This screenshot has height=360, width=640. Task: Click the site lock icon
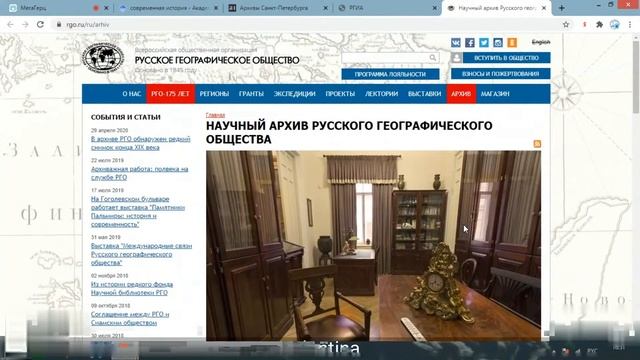[x=59, y=24]
